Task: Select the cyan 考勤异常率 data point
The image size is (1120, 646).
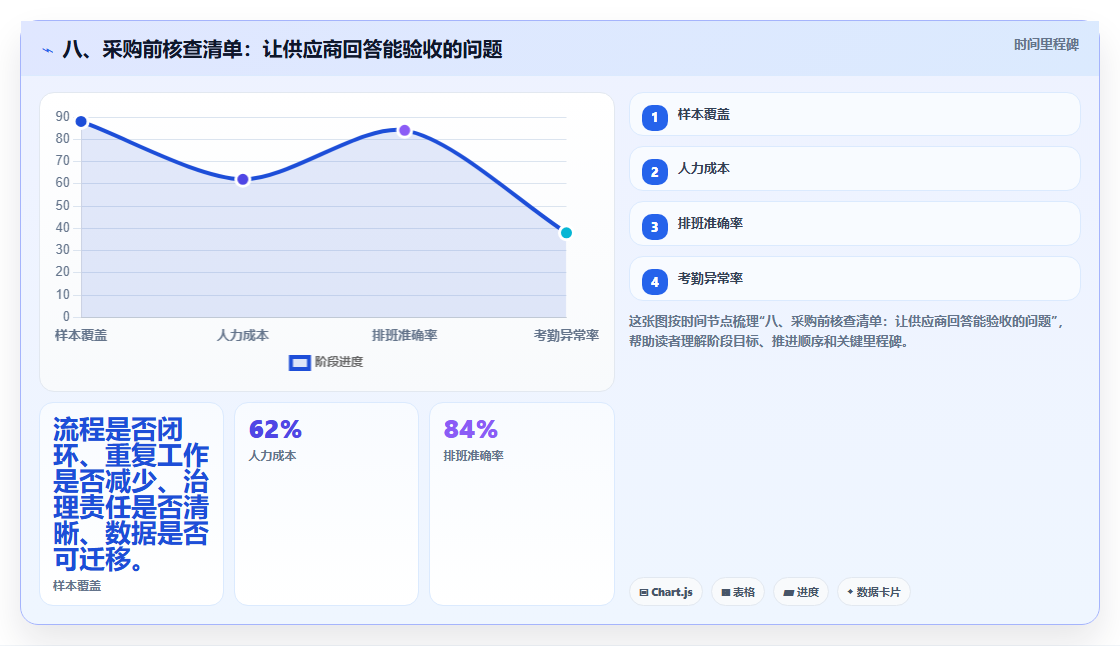Action: 566,233
